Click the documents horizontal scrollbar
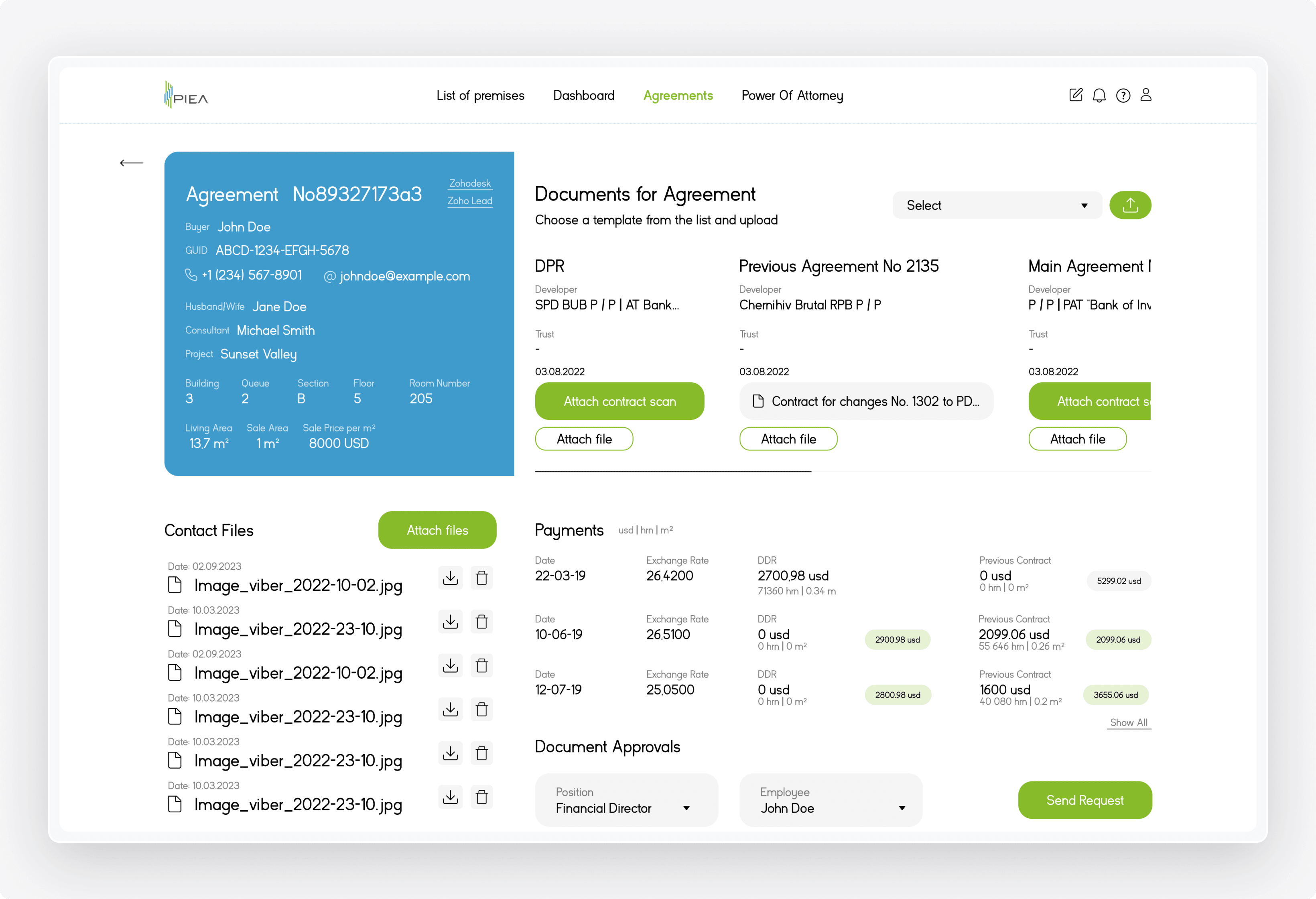1316x899 pixels. pos(673,471)
